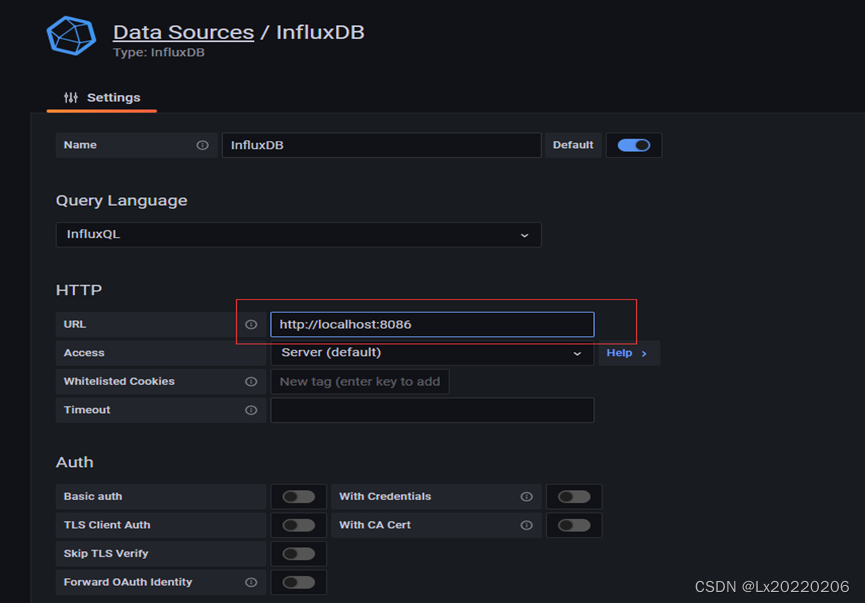Click the With Credentials label text

385,497
